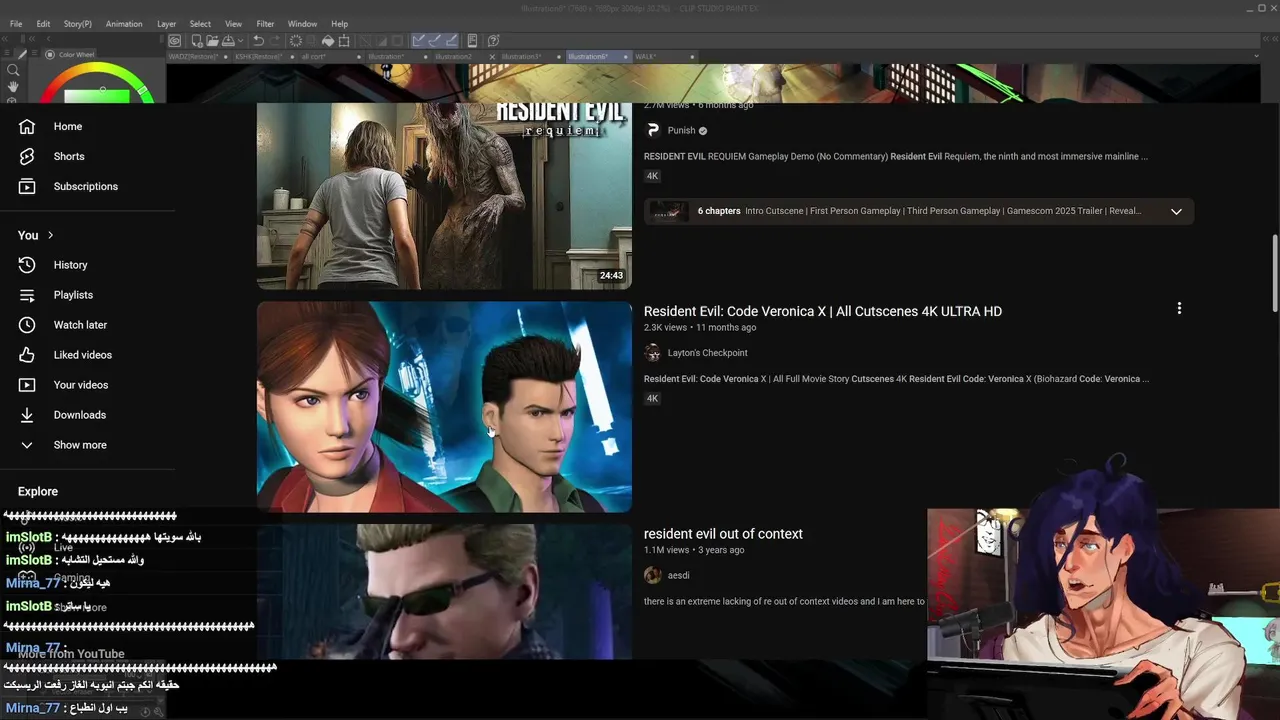
Task: Click the YouTube Home icon
Action: pyautogui.click(x=27, y=126)
